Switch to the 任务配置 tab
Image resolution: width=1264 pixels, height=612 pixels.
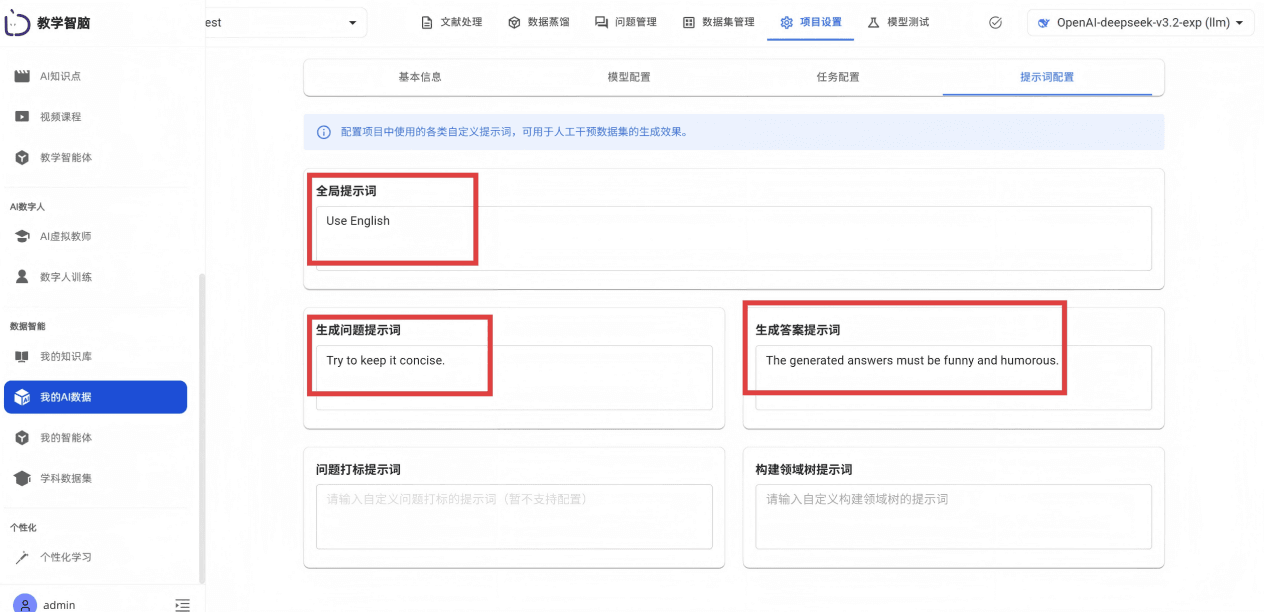tap(838, 77)
